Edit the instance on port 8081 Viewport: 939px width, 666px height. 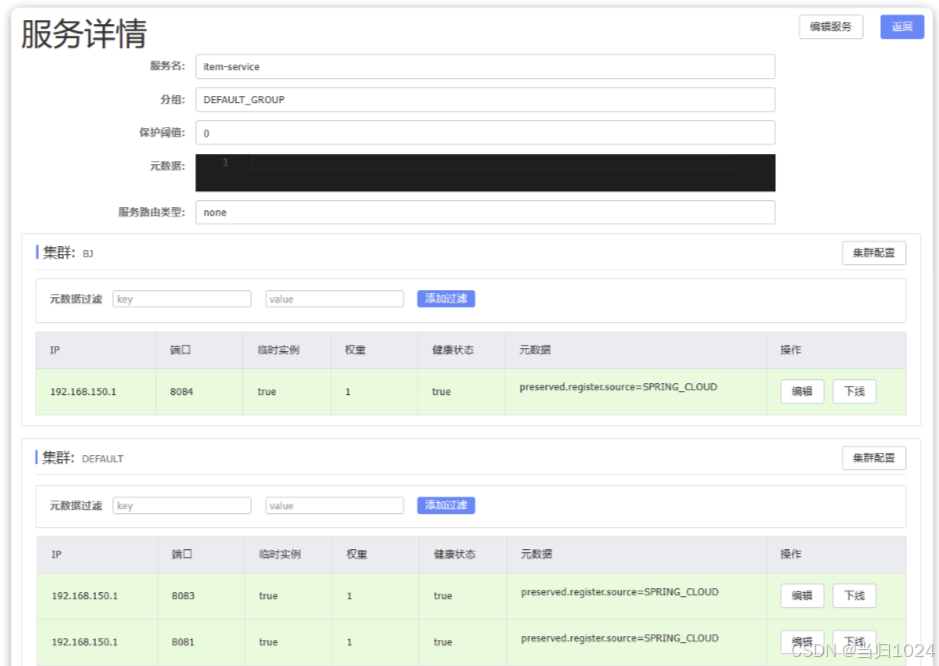(802, 642)
